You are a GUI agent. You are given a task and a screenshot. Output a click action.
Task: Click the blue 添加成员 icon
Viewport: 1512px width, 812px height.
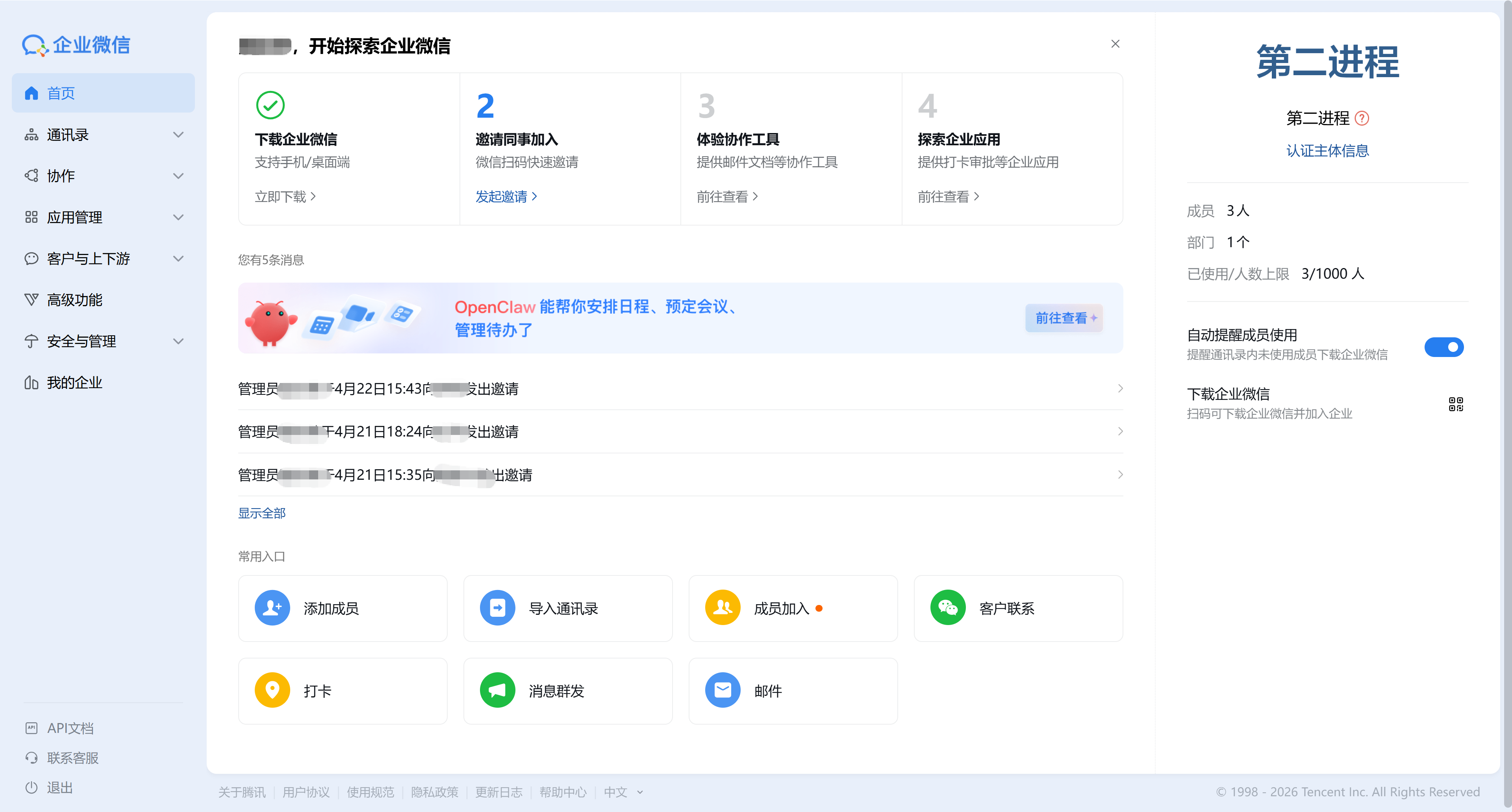(x=272, y=608)
